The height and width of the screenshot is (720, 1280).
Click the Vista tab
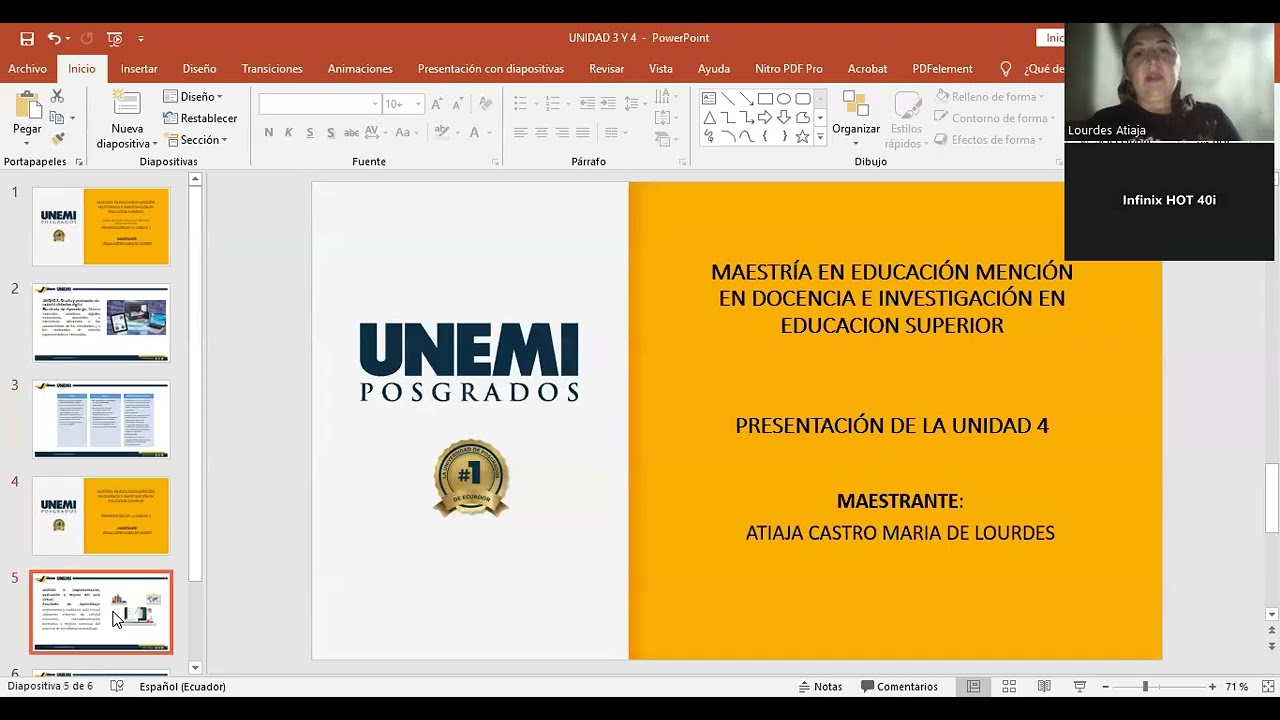[x=661, y=69]
